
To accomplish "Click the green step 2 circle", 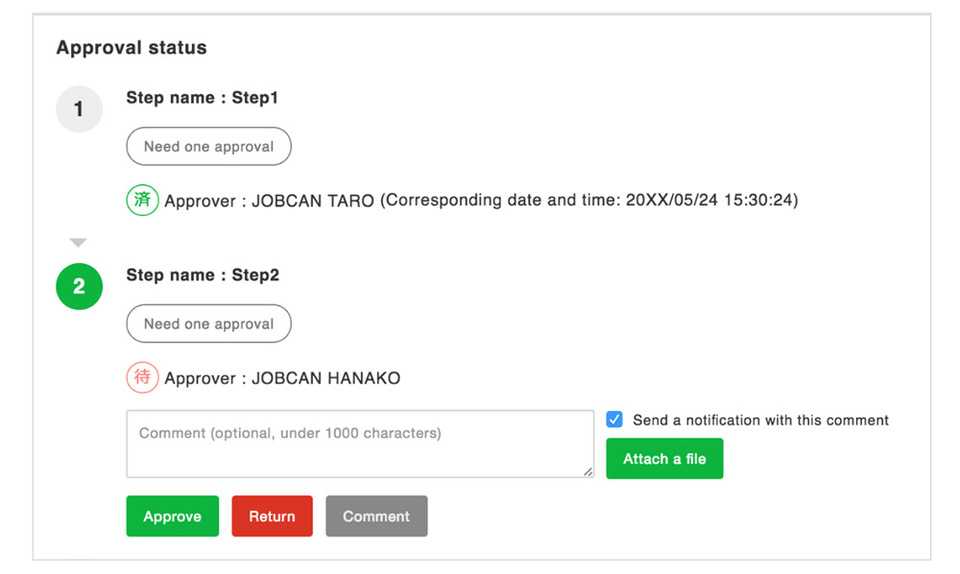I will pyautogui.click(x=79, y=287).
